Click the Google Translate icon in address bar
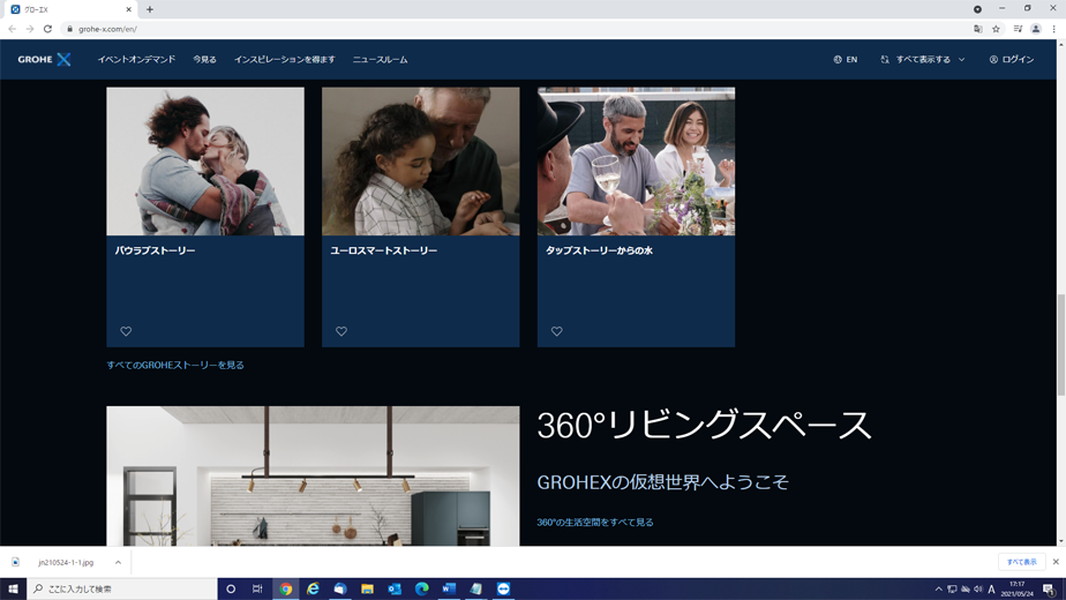 click(x=978, y=29)
